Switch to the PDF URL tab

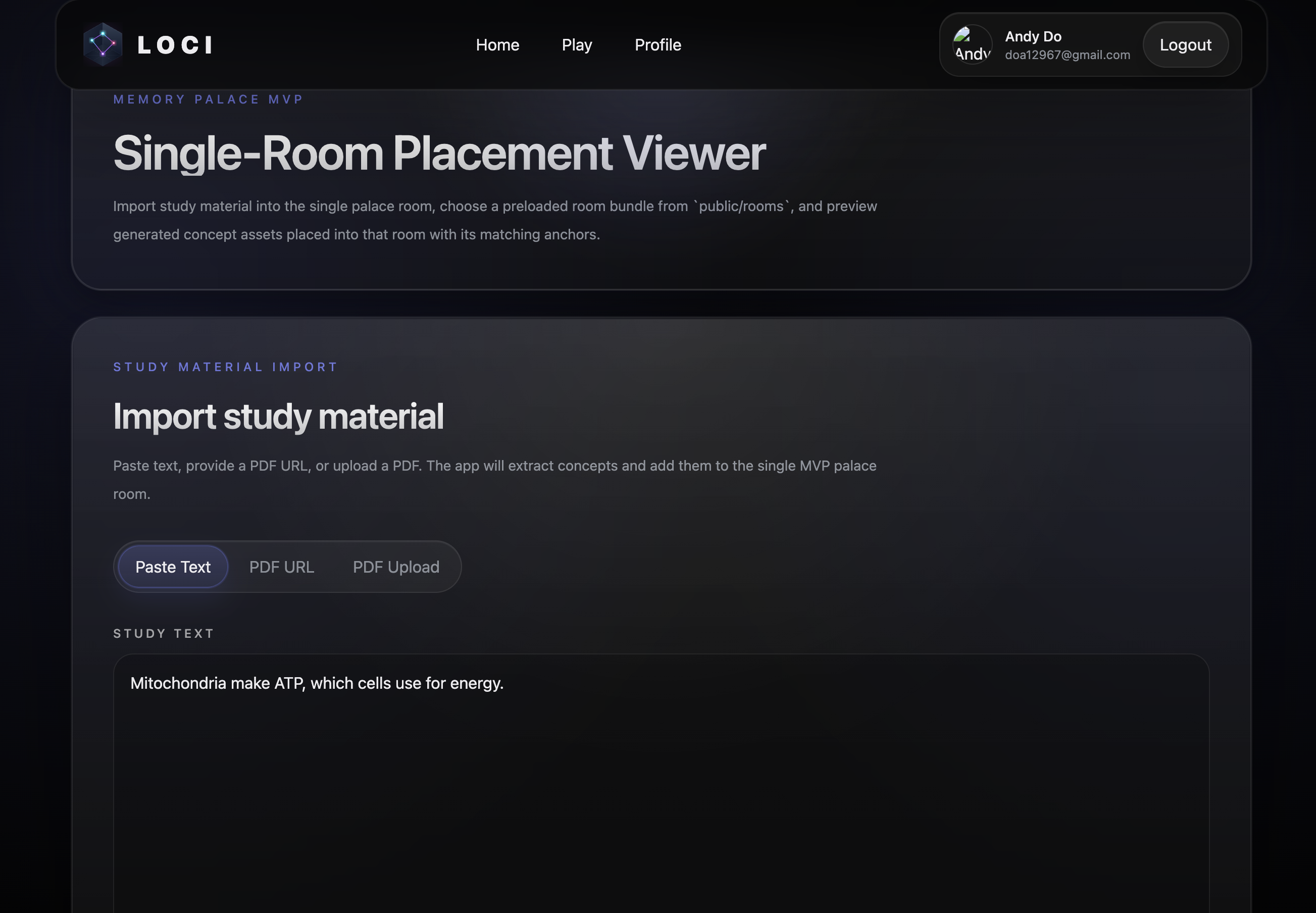point(281,567)
